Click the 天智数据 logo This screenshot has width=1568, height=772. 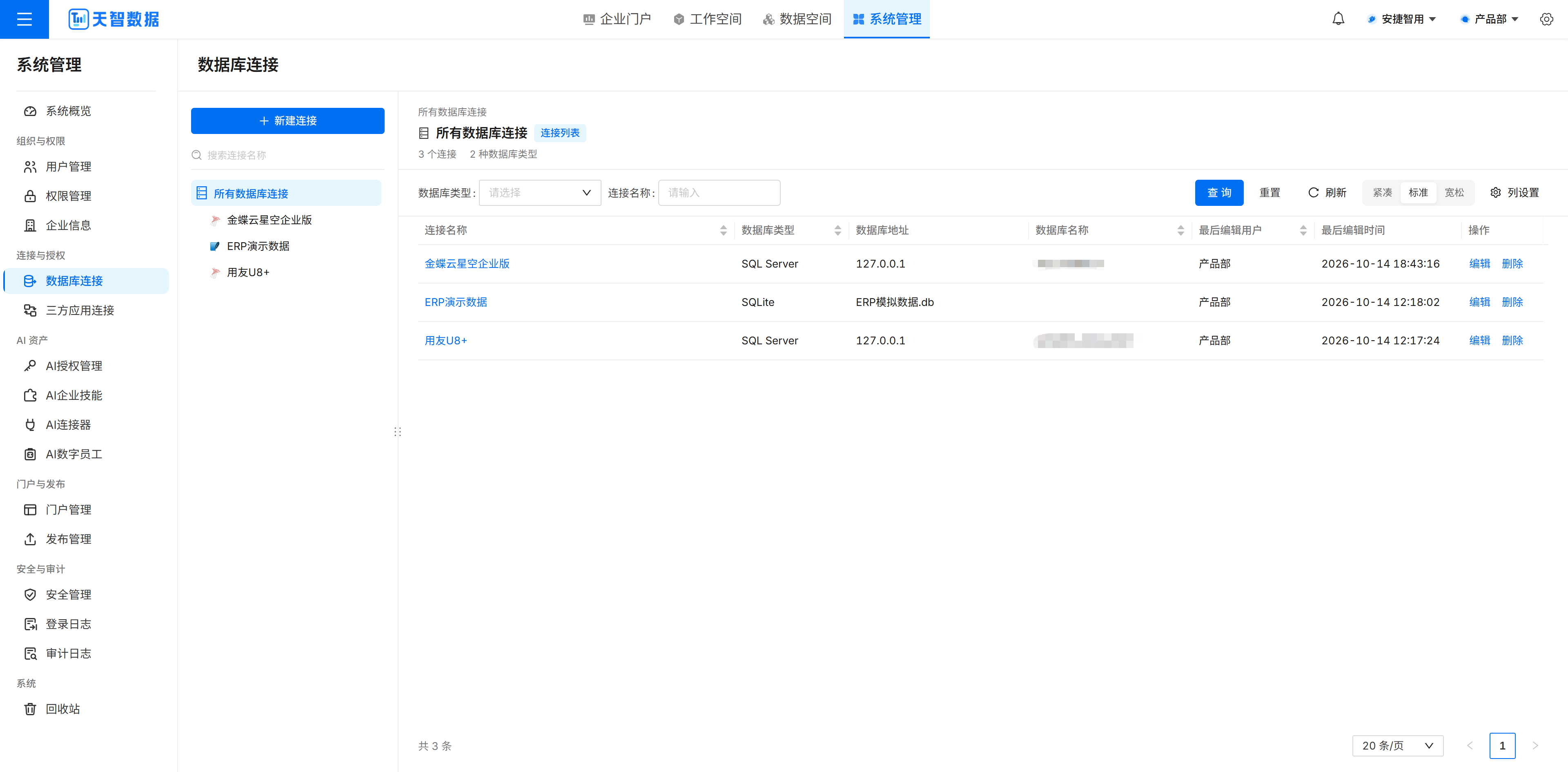click(x=114, y=19)
